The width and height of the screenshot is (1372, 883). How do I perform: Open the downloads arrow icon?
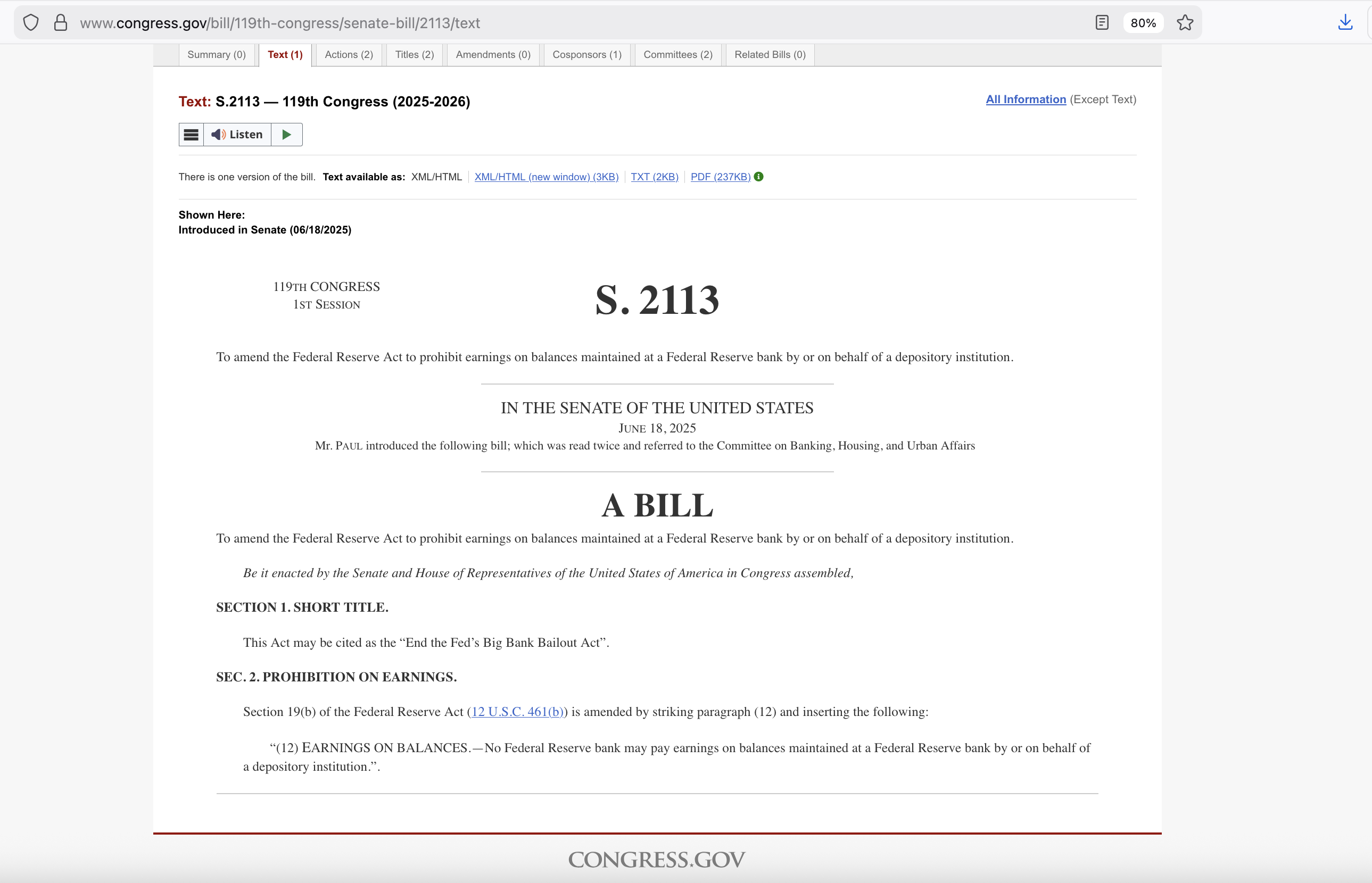1345,23
